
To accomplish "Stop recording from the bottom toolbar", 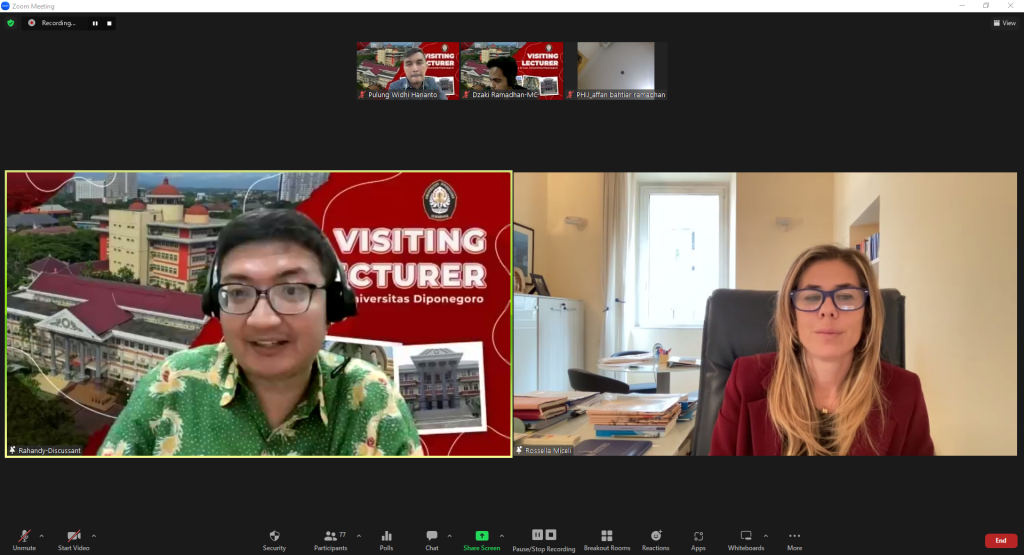I will tap(551, 535).
